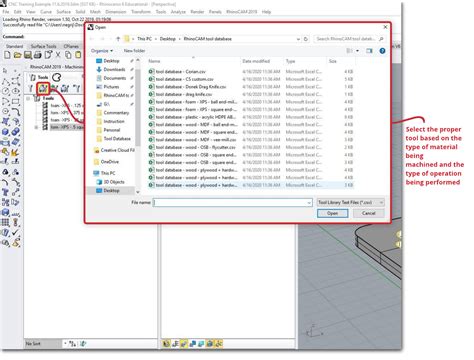Screen dimensions: 474x360
Task: Select Documents in navigation pane
Action: pos(114,78)
